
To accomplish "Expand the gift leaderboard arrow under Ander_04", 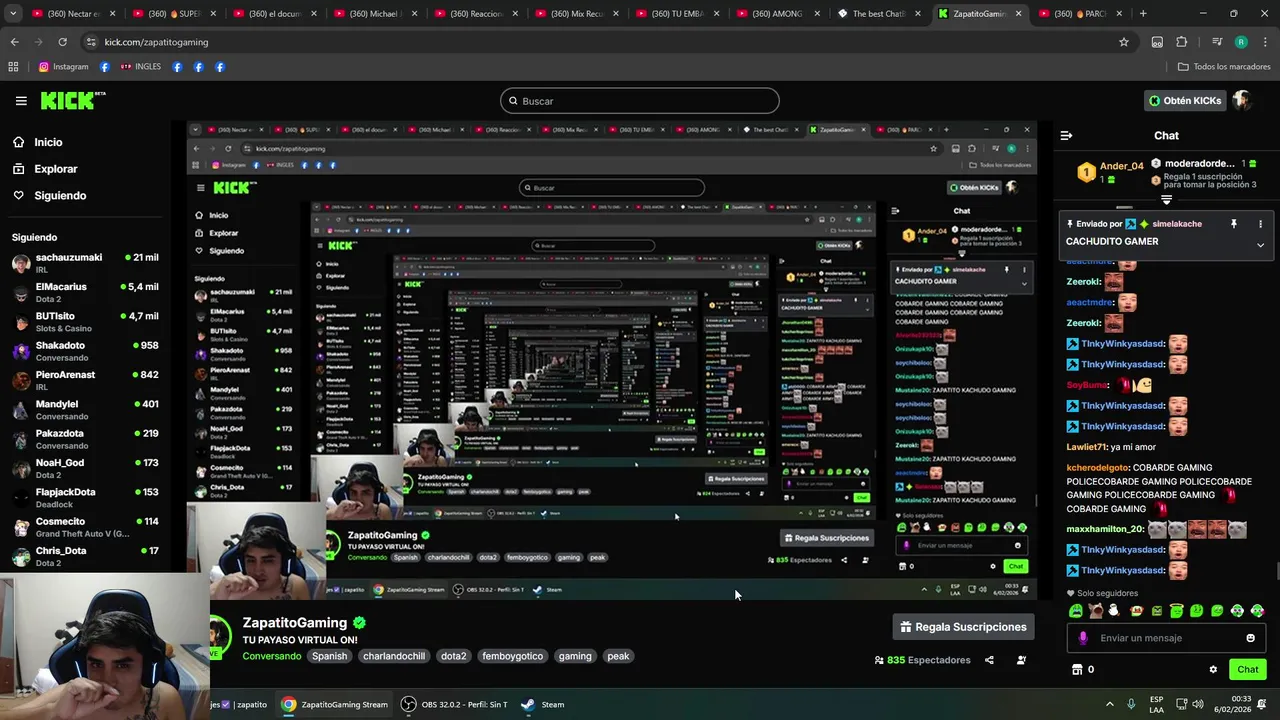I will [x=1166, y=200].
